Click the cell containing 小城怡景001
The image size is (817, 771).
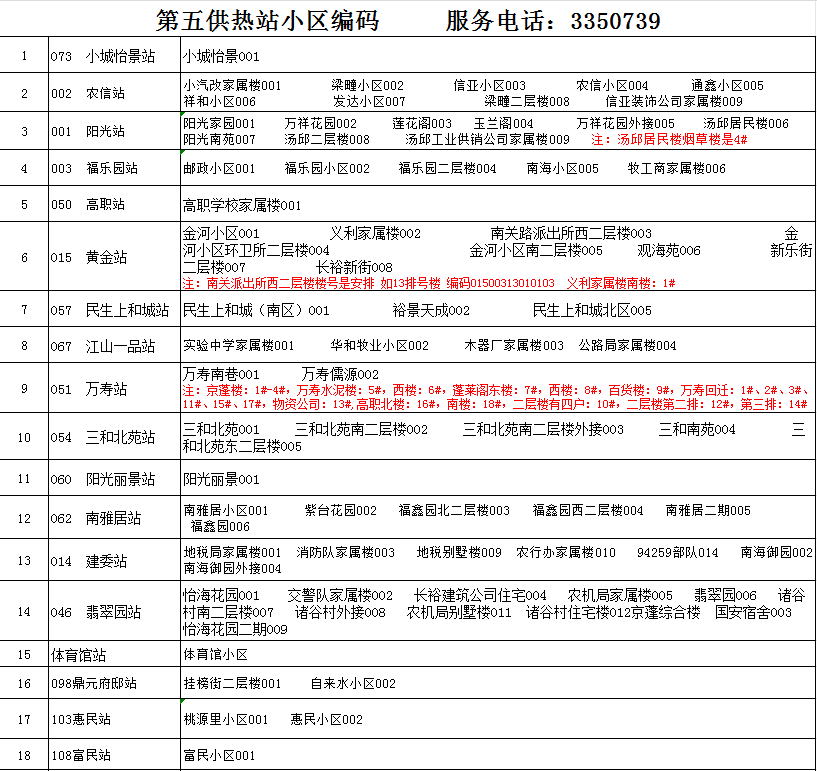pos(221,57)
